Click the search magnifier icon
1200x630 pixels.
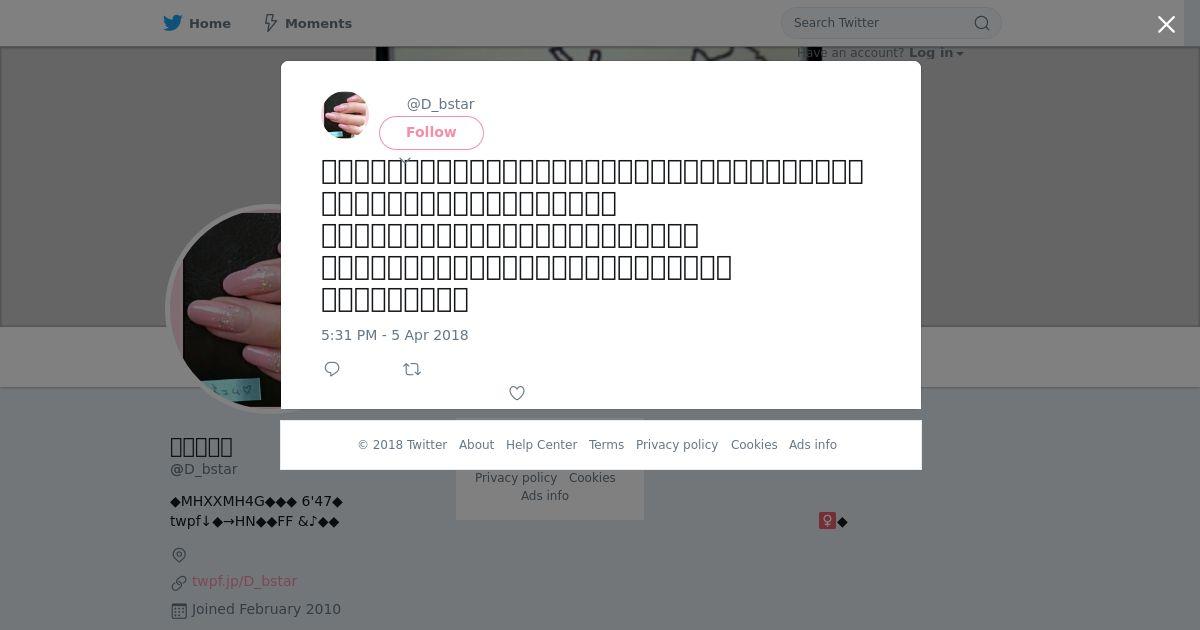coord(982,23)
